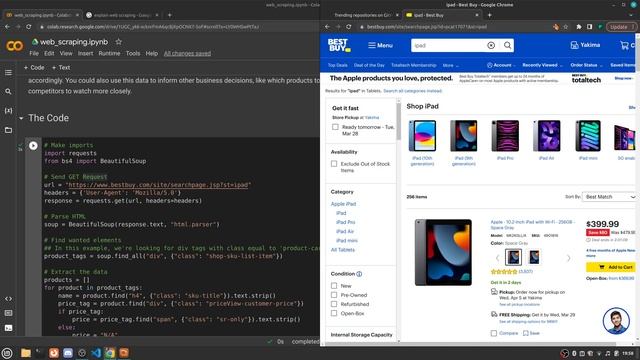Click the Colab CO logo

point(14,46)
